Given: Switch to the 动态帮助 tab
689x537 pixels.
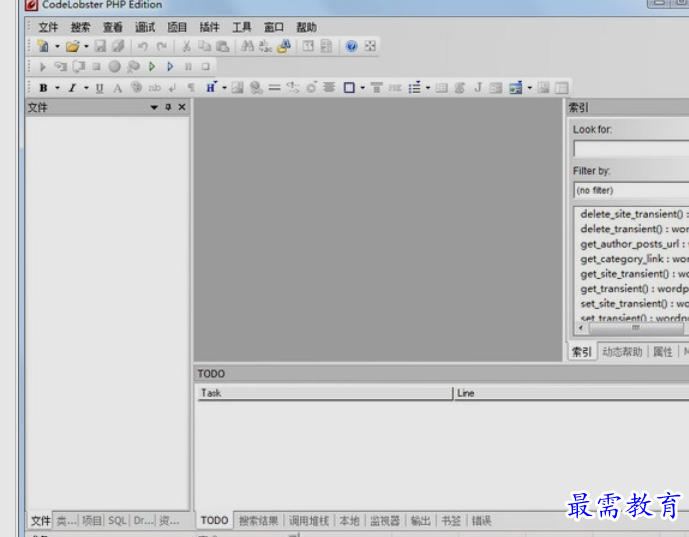Looking at the screenshot, I should tap(622, 352).
